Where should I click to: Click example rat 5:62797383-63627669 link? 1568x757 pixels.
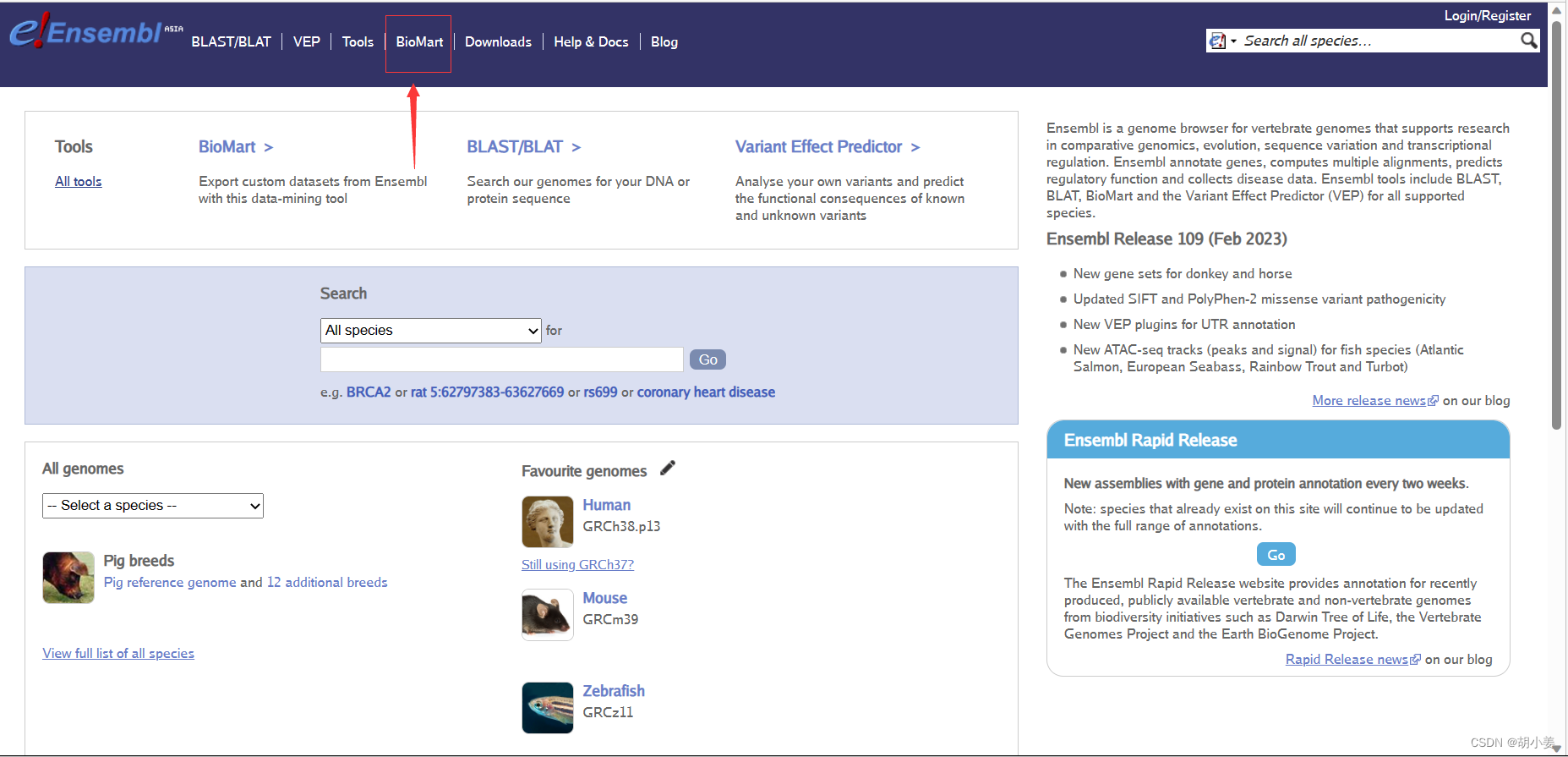pyautogui.click(x=487, y=392)
